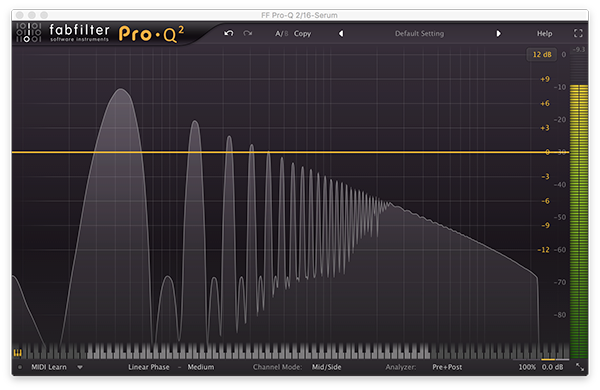
Task: Open Linear Phase processing mode menu
Action: tap(148, 367)
